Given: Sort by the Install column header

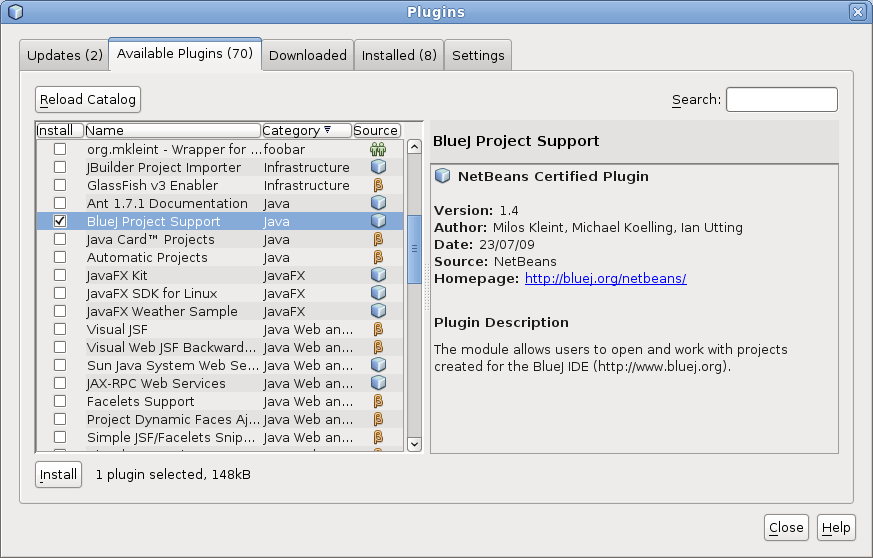Looking at the screenshot, I should click(60, 130).
